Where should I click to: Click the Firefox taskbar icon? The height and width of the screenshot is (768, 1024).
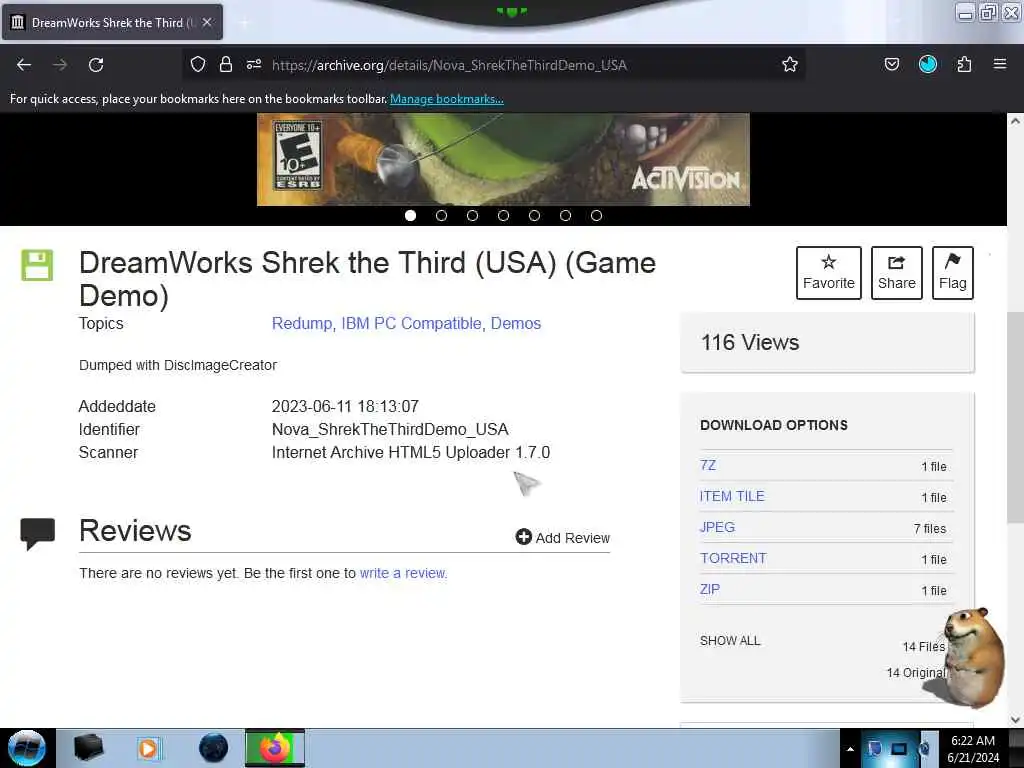275,748
